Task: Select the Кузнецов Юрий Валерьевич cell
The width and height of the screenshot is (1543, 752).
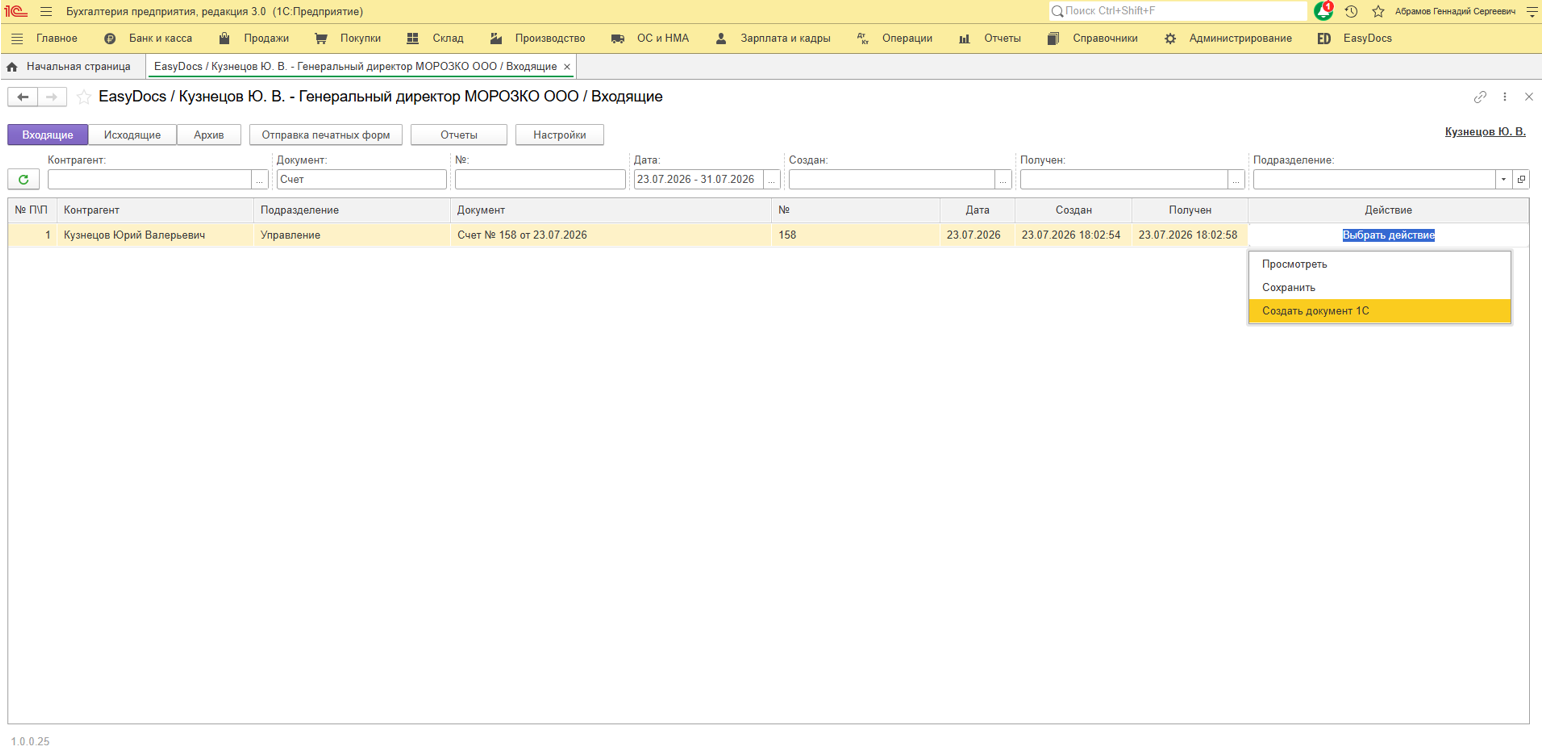Action: tap(156, 235)
